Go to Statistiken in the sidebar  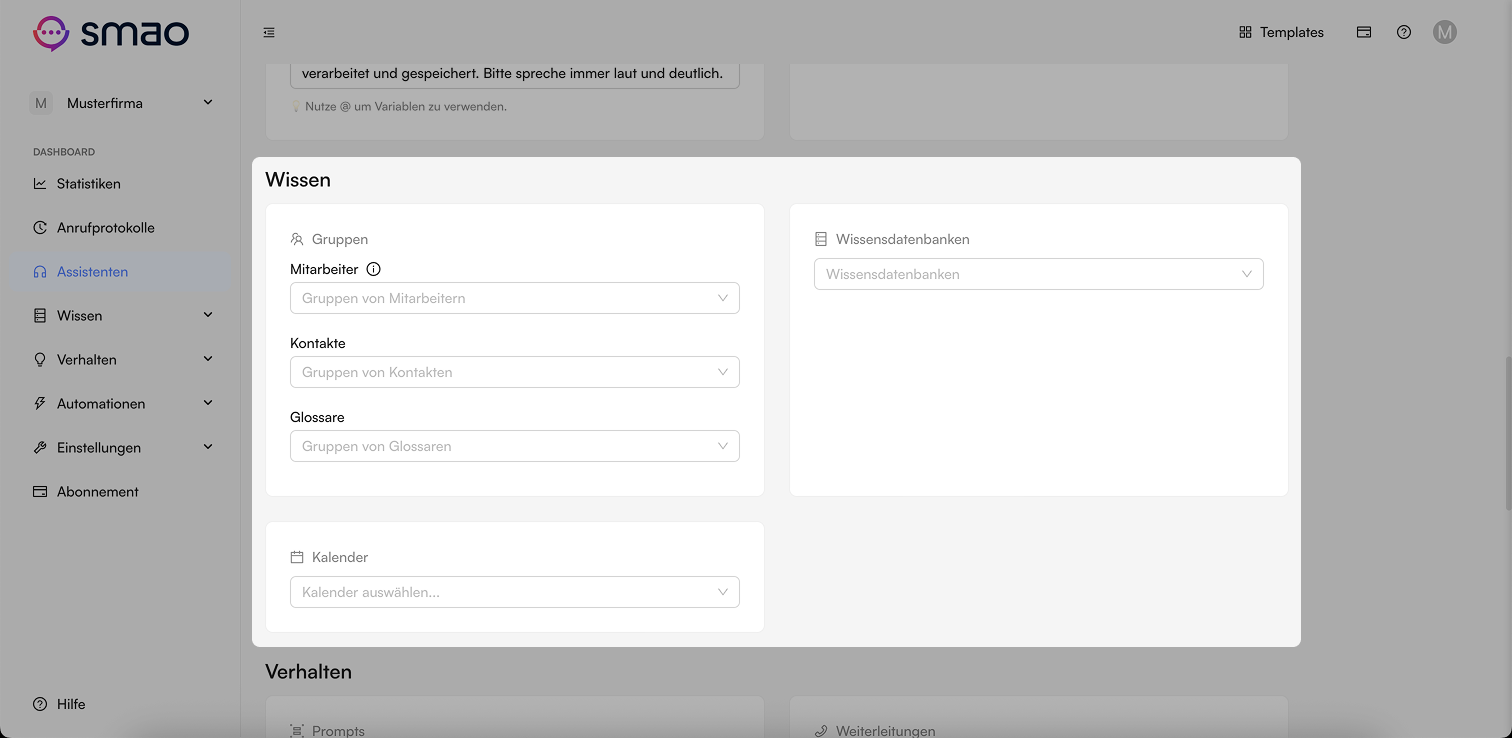point(120,184)
